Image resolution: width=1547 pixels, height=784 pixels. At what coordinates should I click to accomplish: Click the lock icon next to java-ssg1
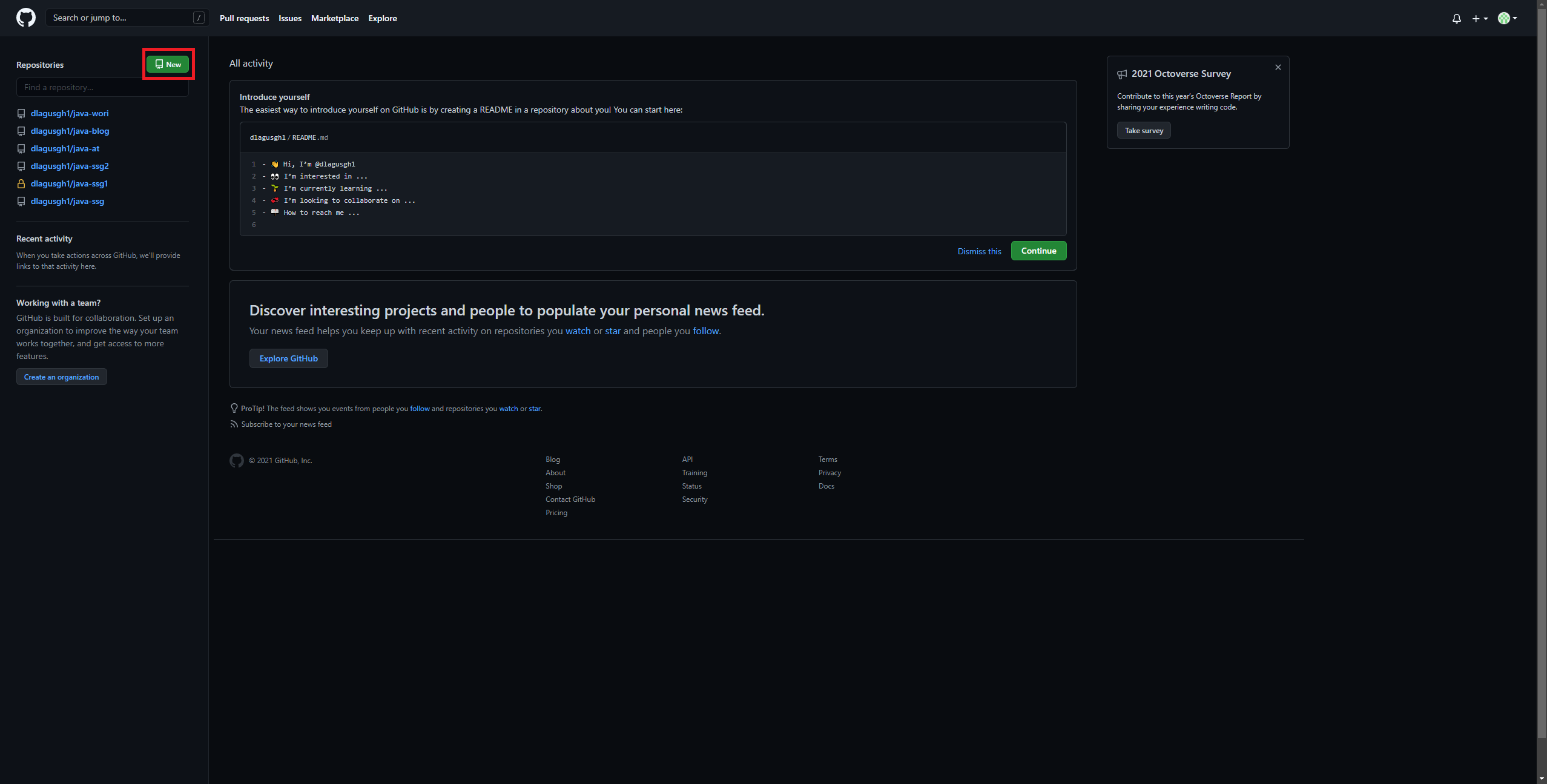[21, 183]
